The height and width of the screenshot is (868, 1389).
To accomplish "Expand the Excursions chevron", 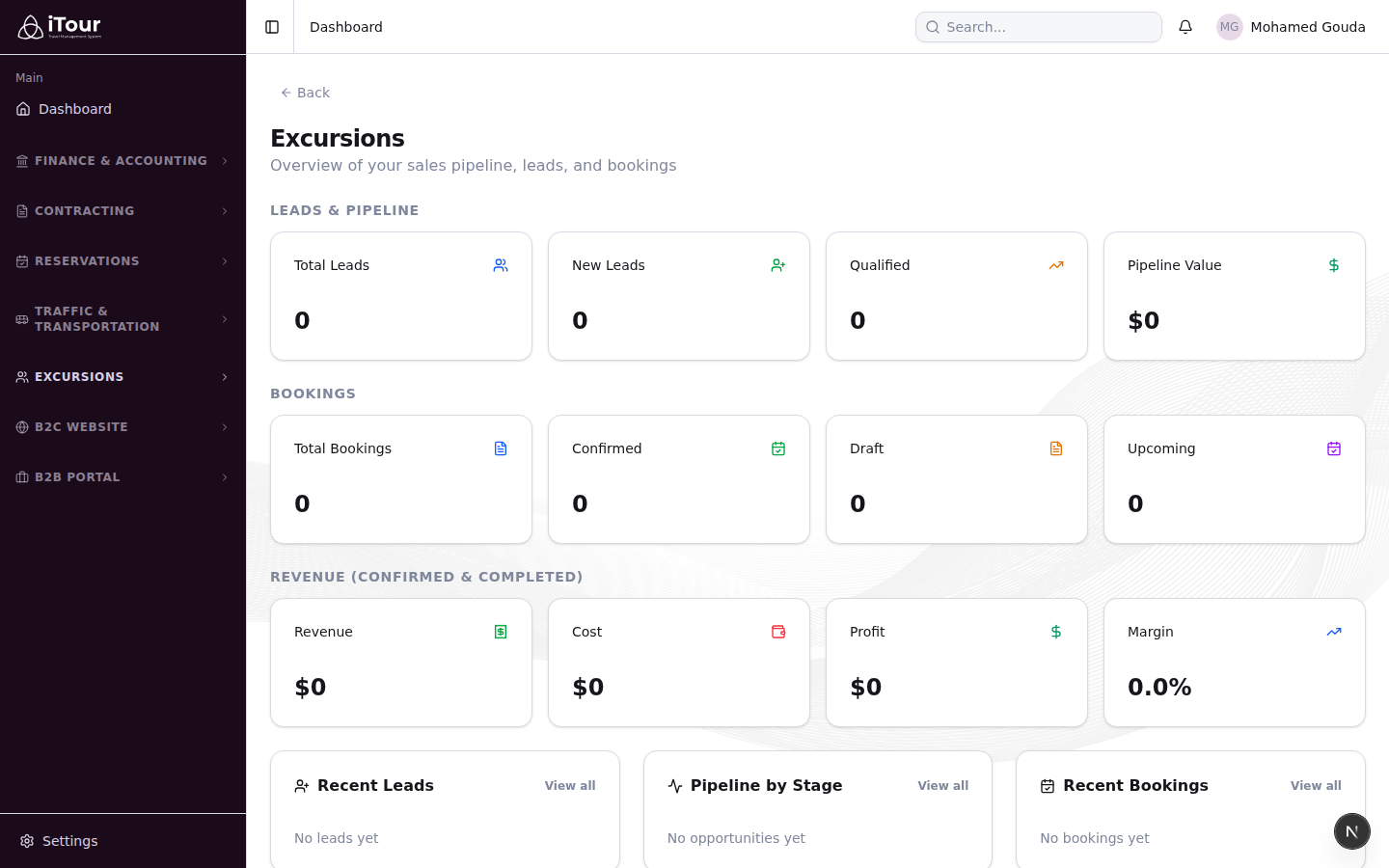I will pyautogui.click(x=225, y=377).
